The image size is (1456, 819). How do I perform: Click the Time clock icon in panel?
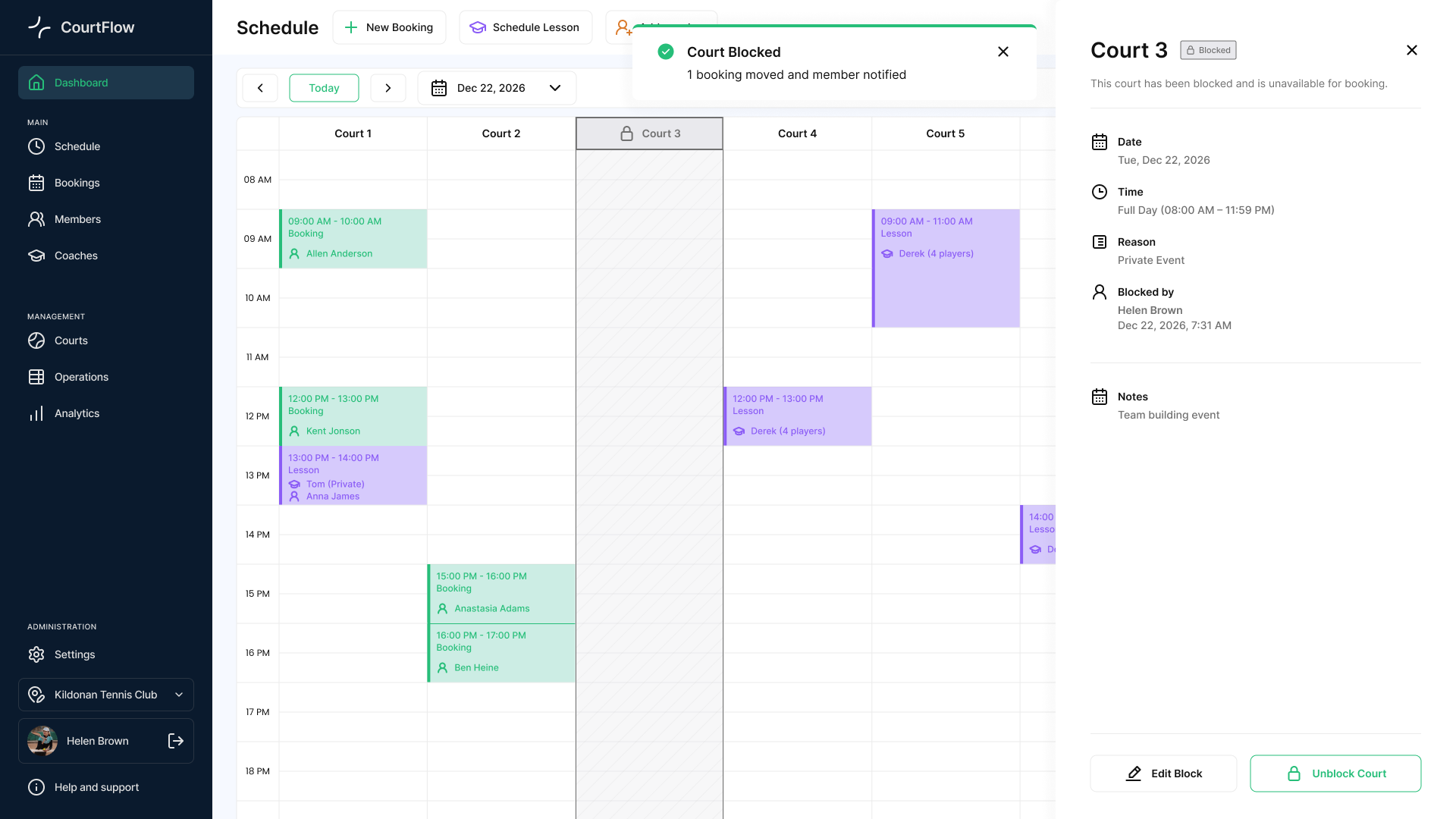click(1100, 192)
